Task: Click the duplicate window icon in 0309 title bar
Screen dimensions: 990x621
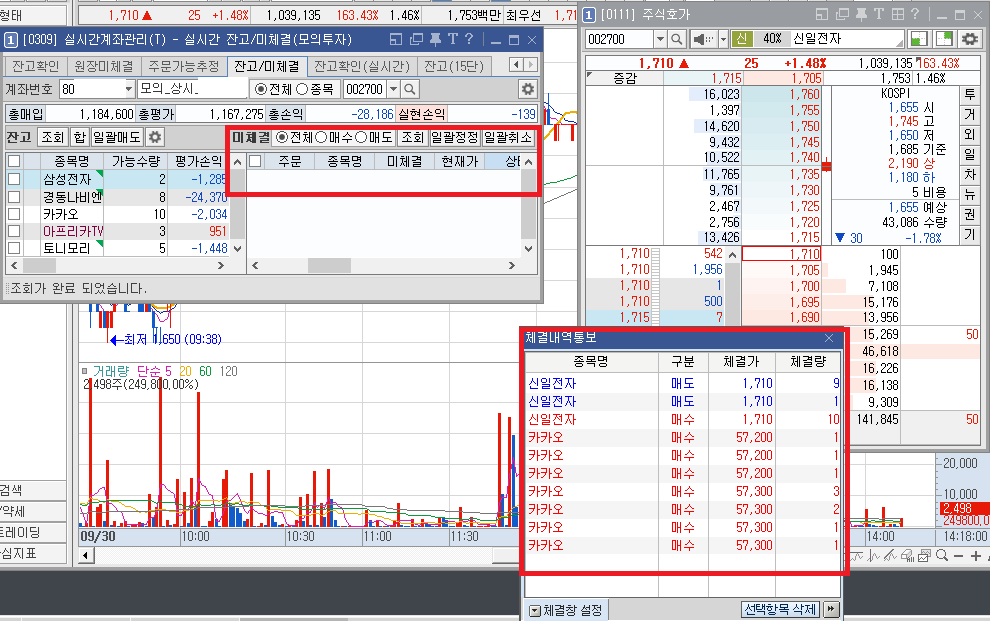Action: pos(416,40)
